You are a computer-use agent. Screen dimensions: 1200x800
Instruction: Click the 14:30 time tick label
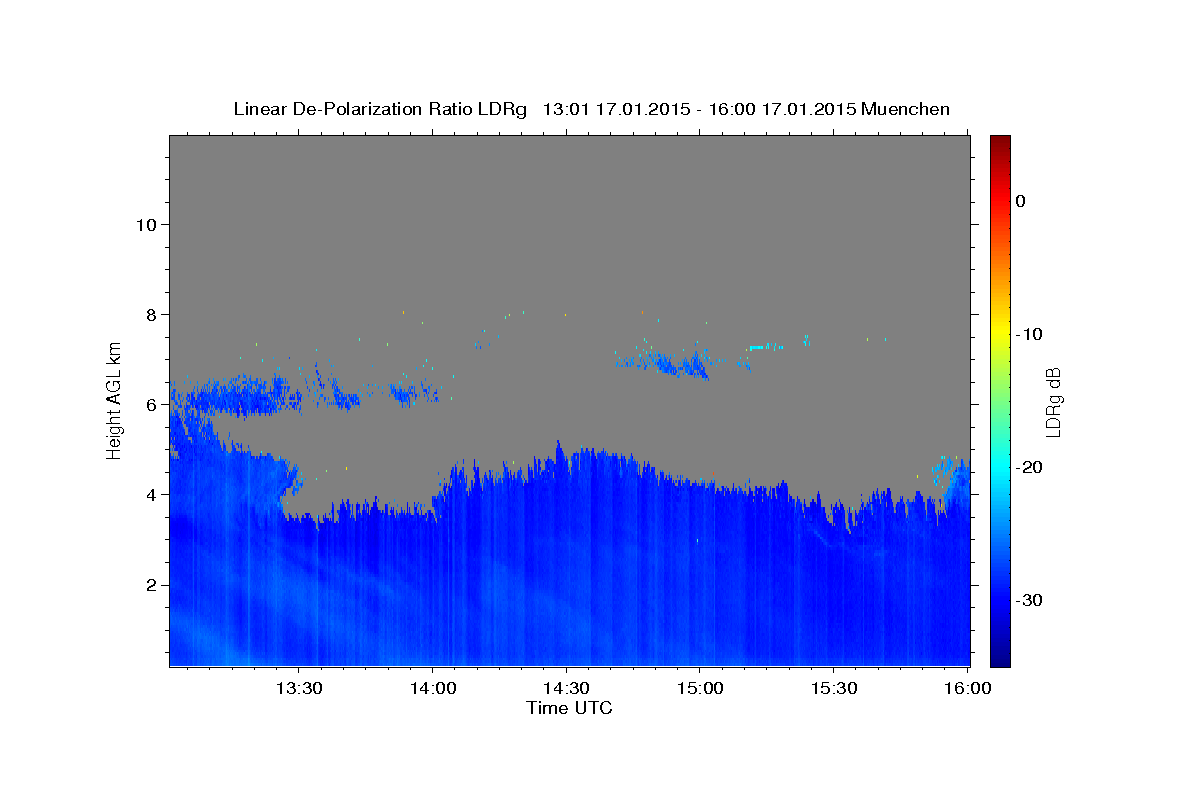[x=565, y=688]
